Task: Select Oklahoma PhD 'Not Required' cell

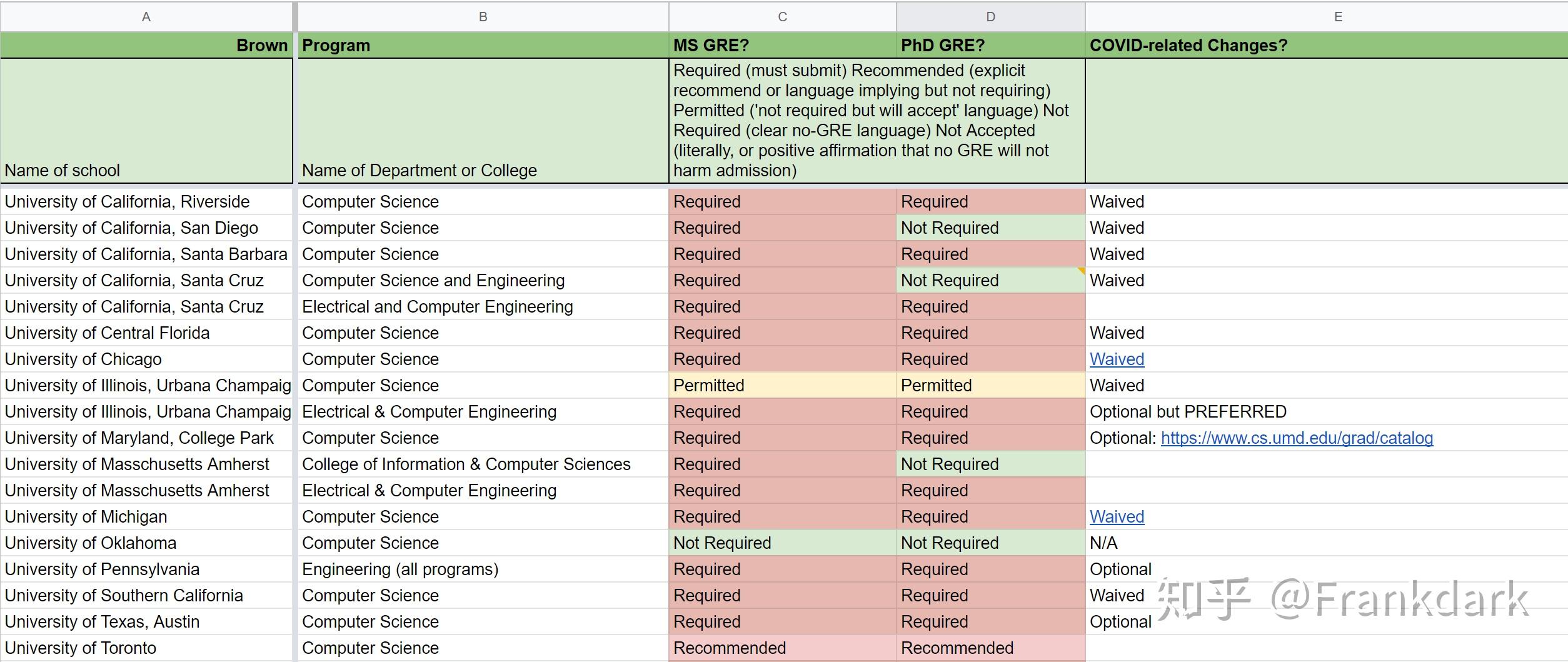Action: [991, 543]
